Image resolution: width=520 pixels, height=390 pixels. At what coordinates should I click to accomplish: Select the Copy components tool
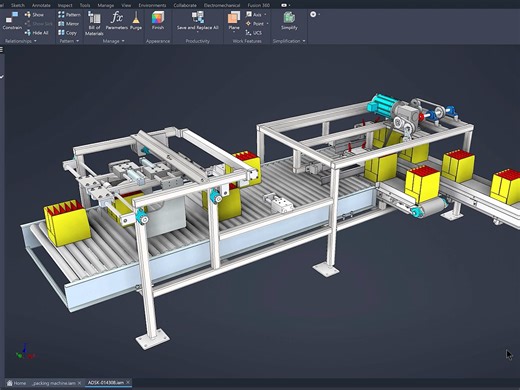67,33
